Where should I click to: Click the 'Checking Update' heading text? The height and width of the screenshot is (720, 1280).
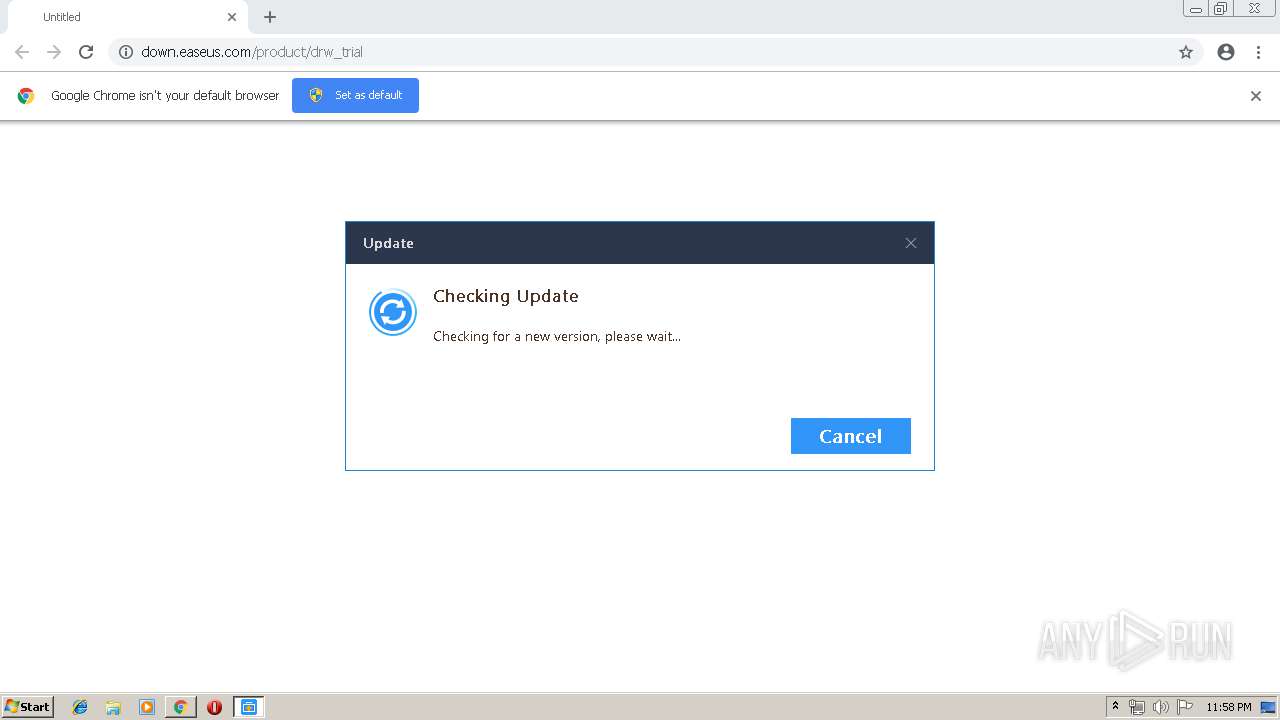coord(506,296)
